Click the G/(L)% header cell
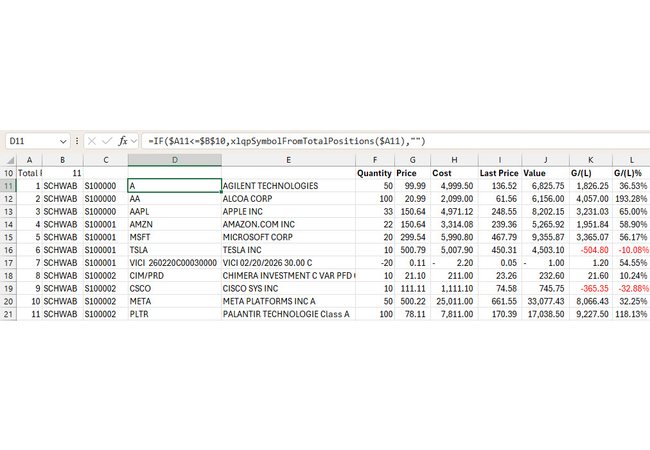Viewport: 650px width, 450px height. [x=631, y=173]
